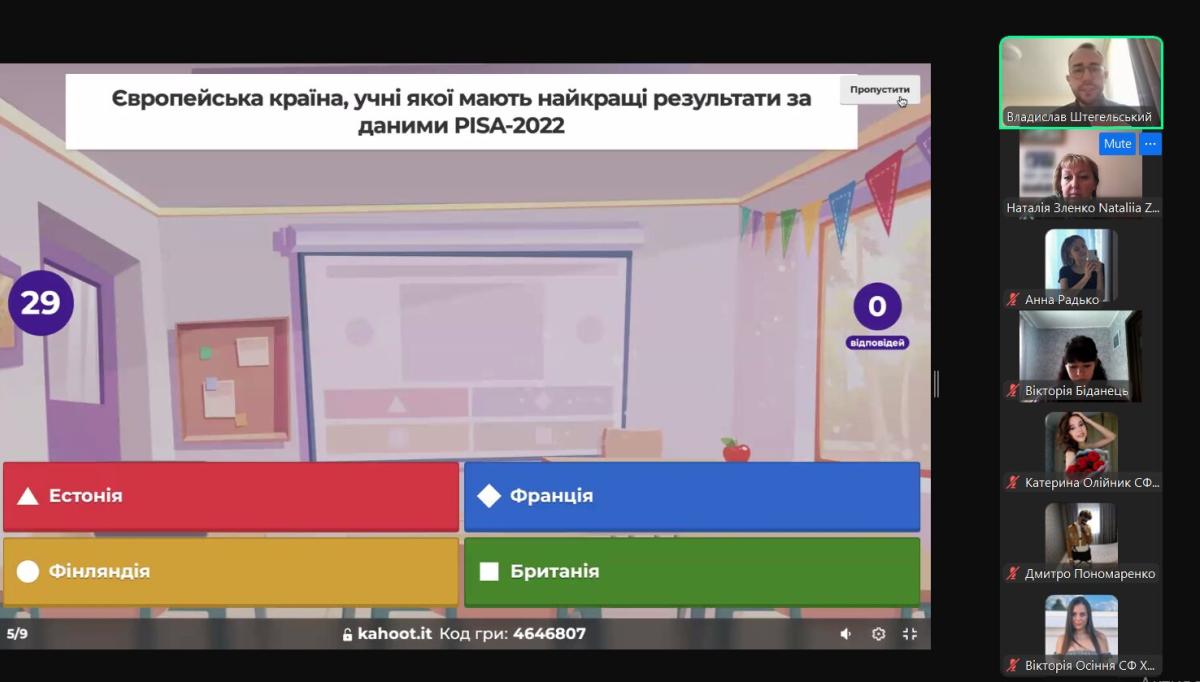1200x682 pixels.
Task: Click the відповідей label
Action: [877, 343]
